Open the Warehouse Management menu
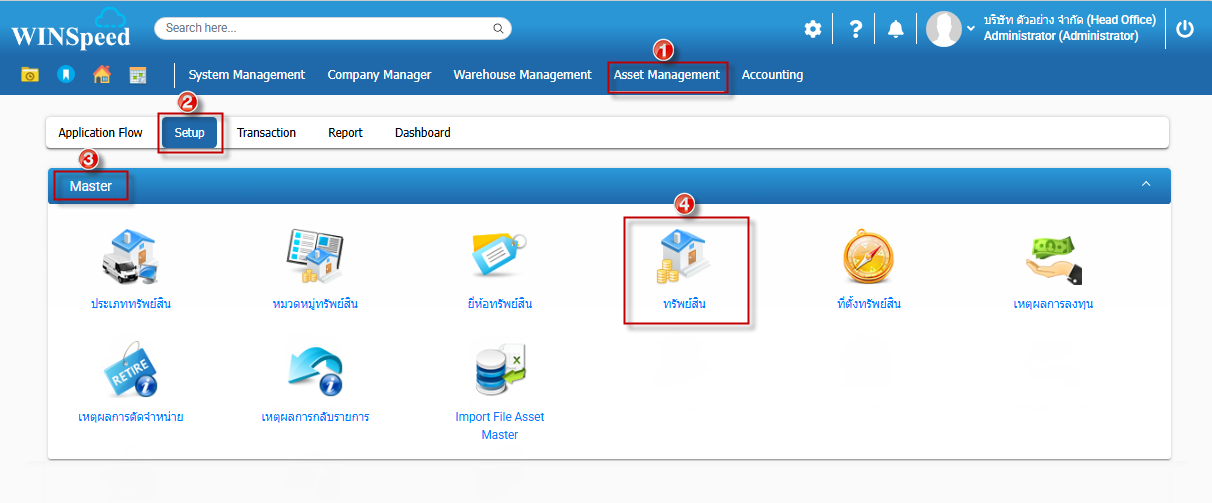 (522, 75)
